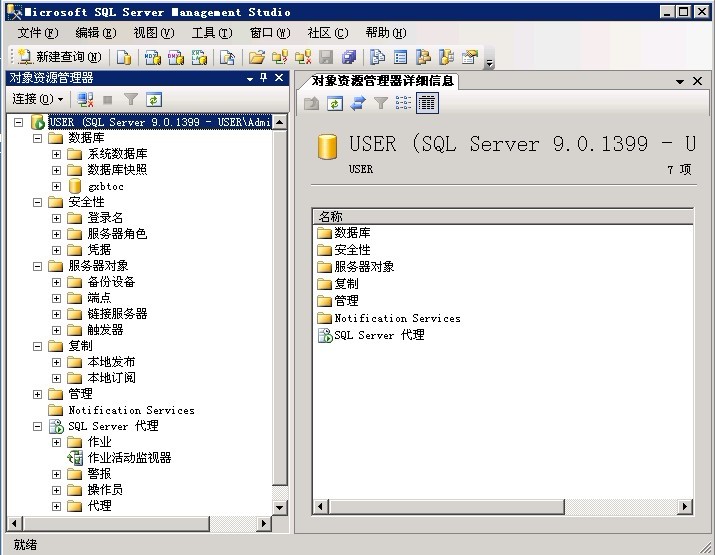Select the 对象资源管理器详细信息 tab
Image resolution: width=715 pixels, height=555 pixels.
[382, 81]
